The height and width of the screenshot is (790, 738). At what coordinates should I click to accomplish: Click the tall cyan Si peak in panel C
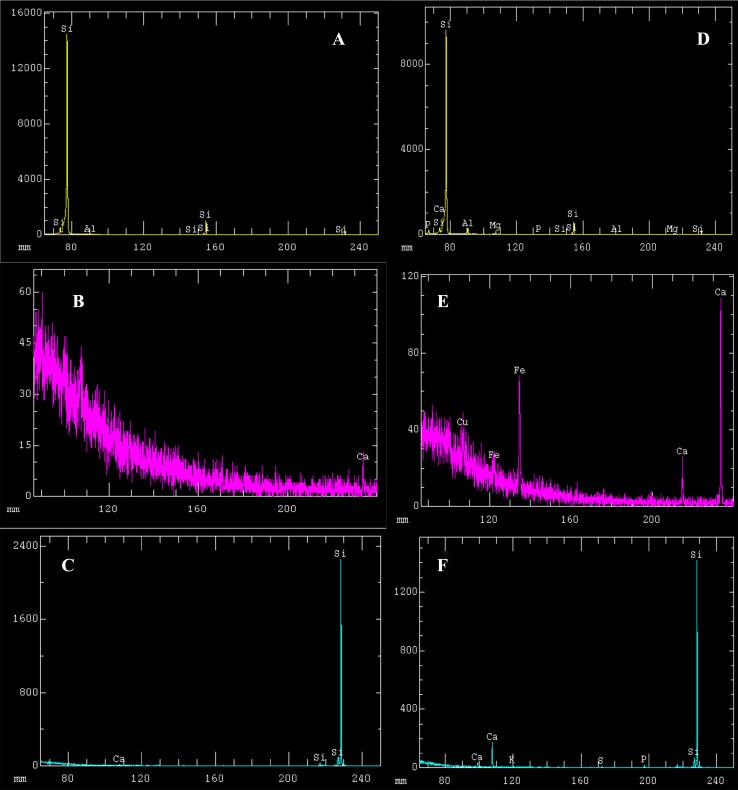[x=341, y=663]
